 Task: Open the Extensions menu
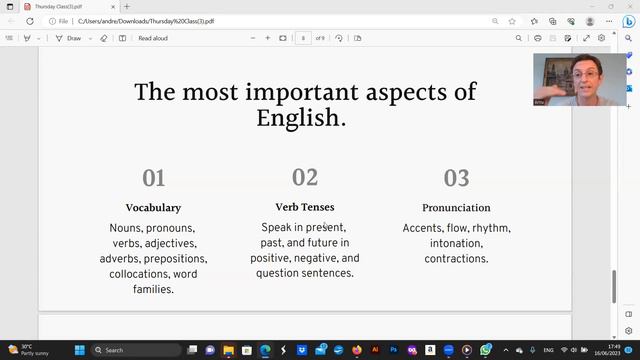pyautogui.click(x=534, y=21)
